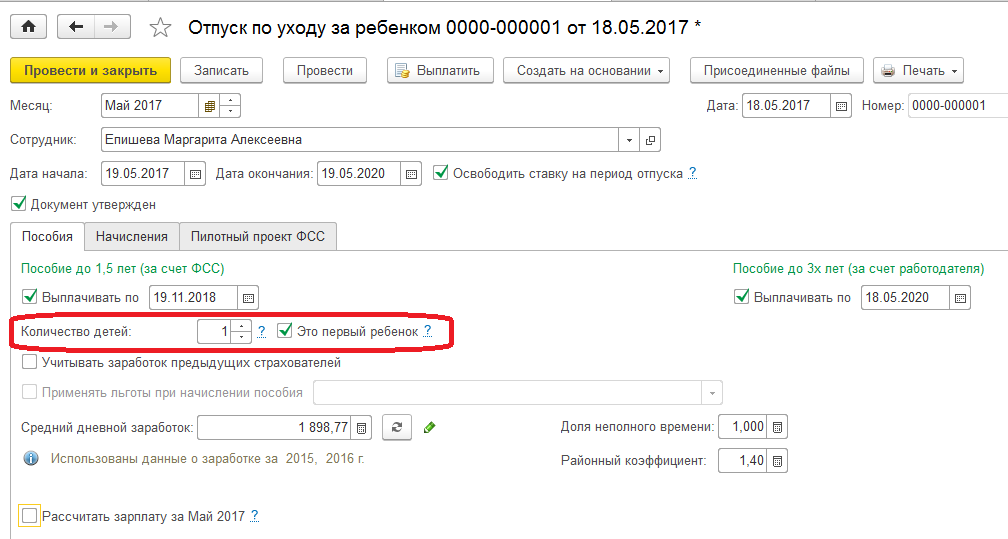
Task: Open the Пилотный проект ФСС tab
Action: coord(258,236)
